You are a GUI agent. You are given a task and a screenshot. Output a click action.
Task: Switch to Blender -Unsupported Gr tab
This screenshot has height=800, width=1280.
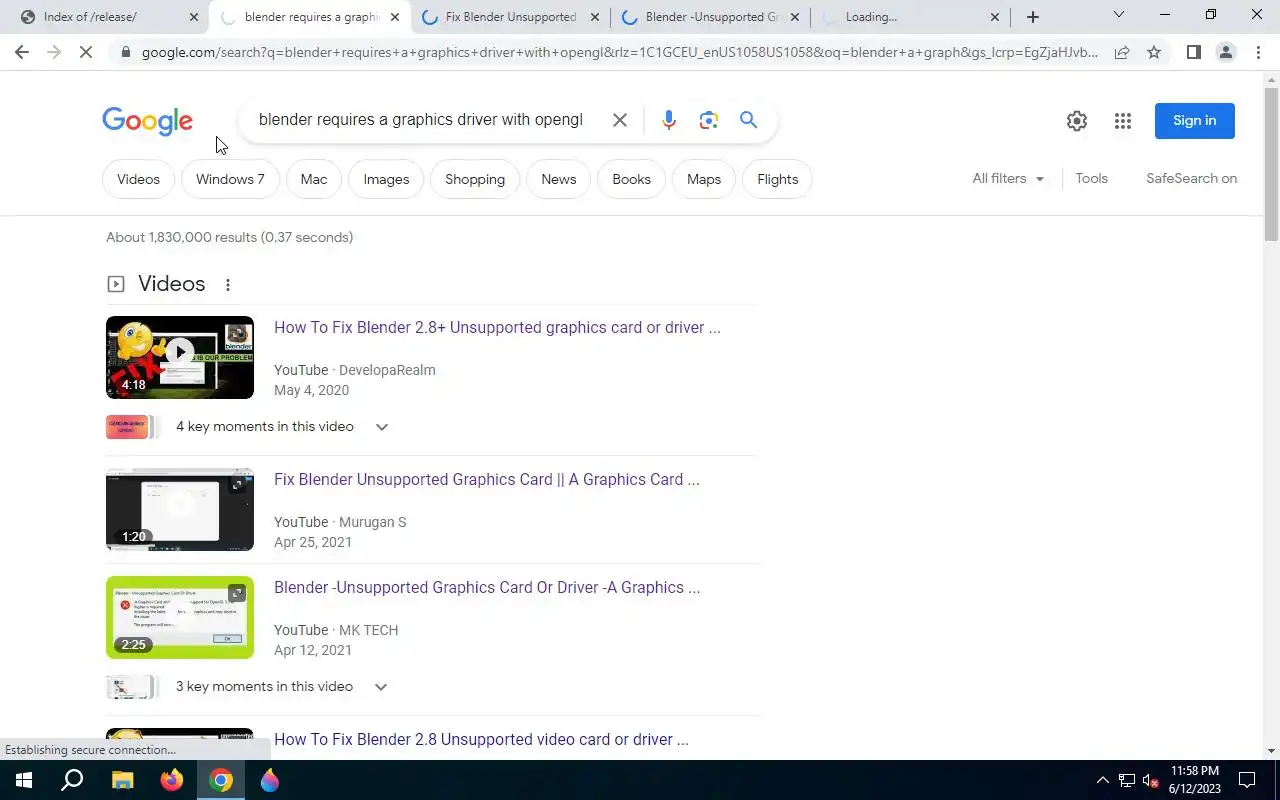pyautogui.click(x=711, y=17)
